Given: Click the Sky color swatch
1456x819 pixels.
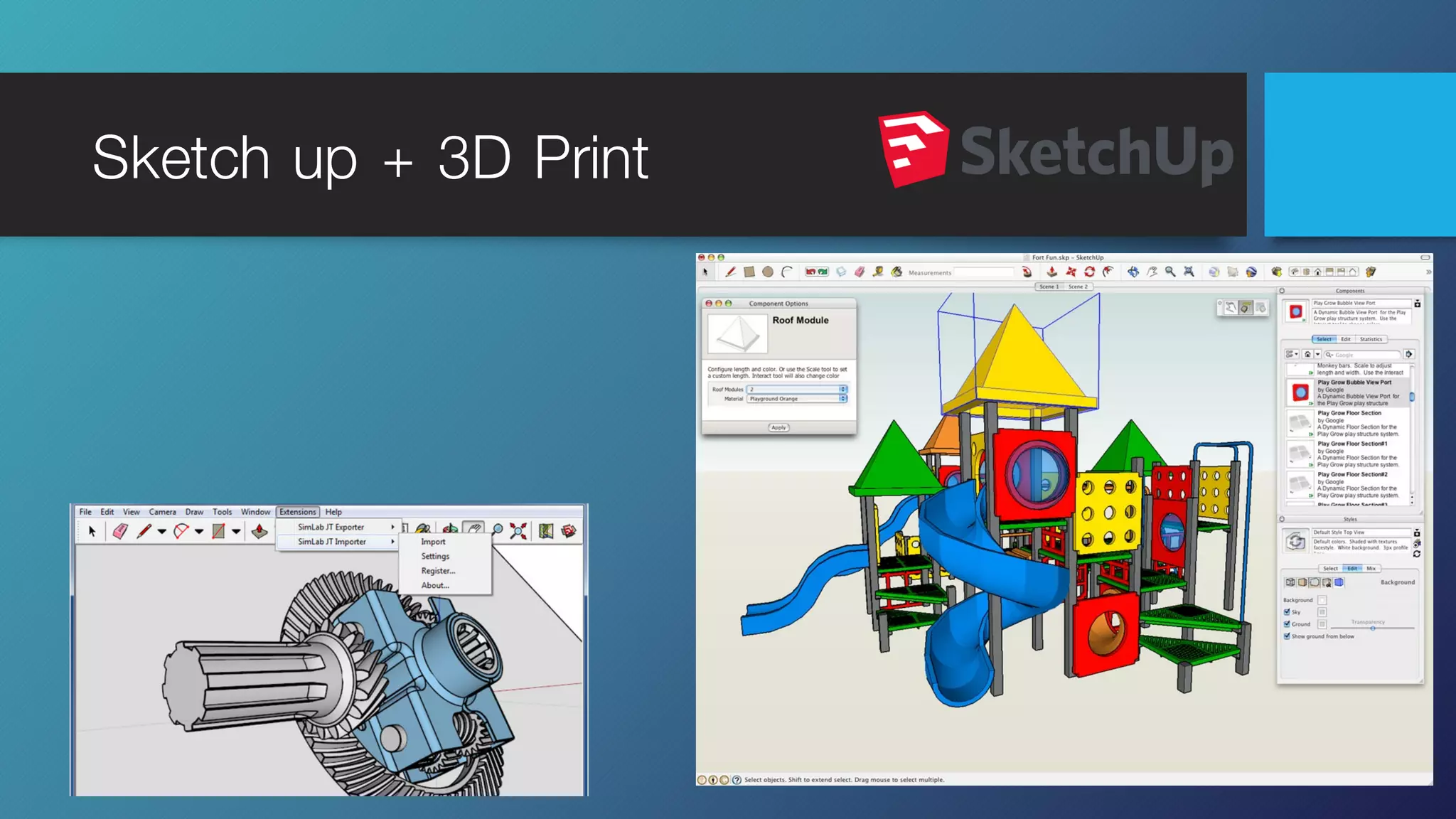Looking at the screenshot, I should pyautogui.click(x=1322, y=612).
